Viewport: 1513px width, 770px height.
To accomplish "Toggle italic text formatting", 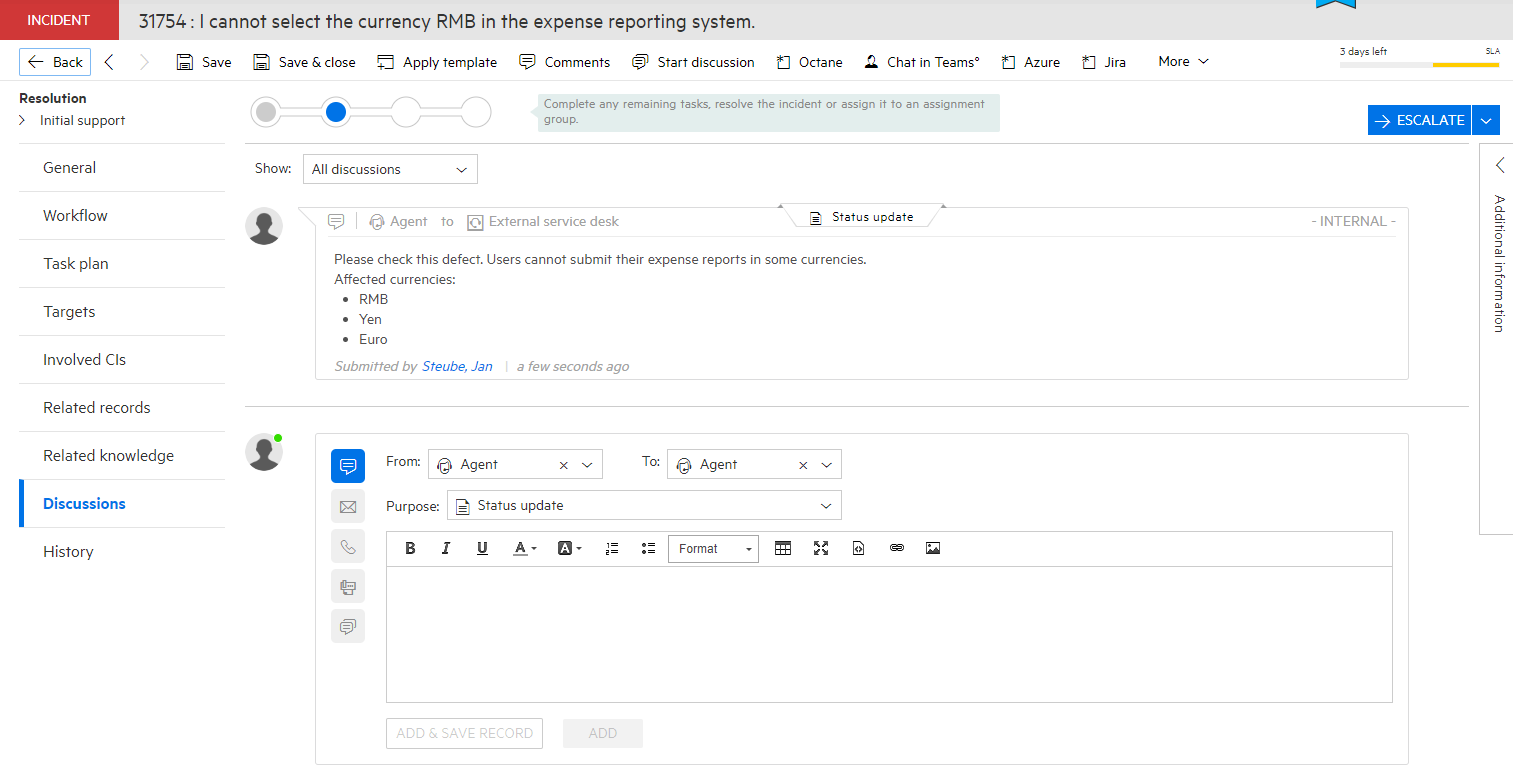I will (446, 548).
